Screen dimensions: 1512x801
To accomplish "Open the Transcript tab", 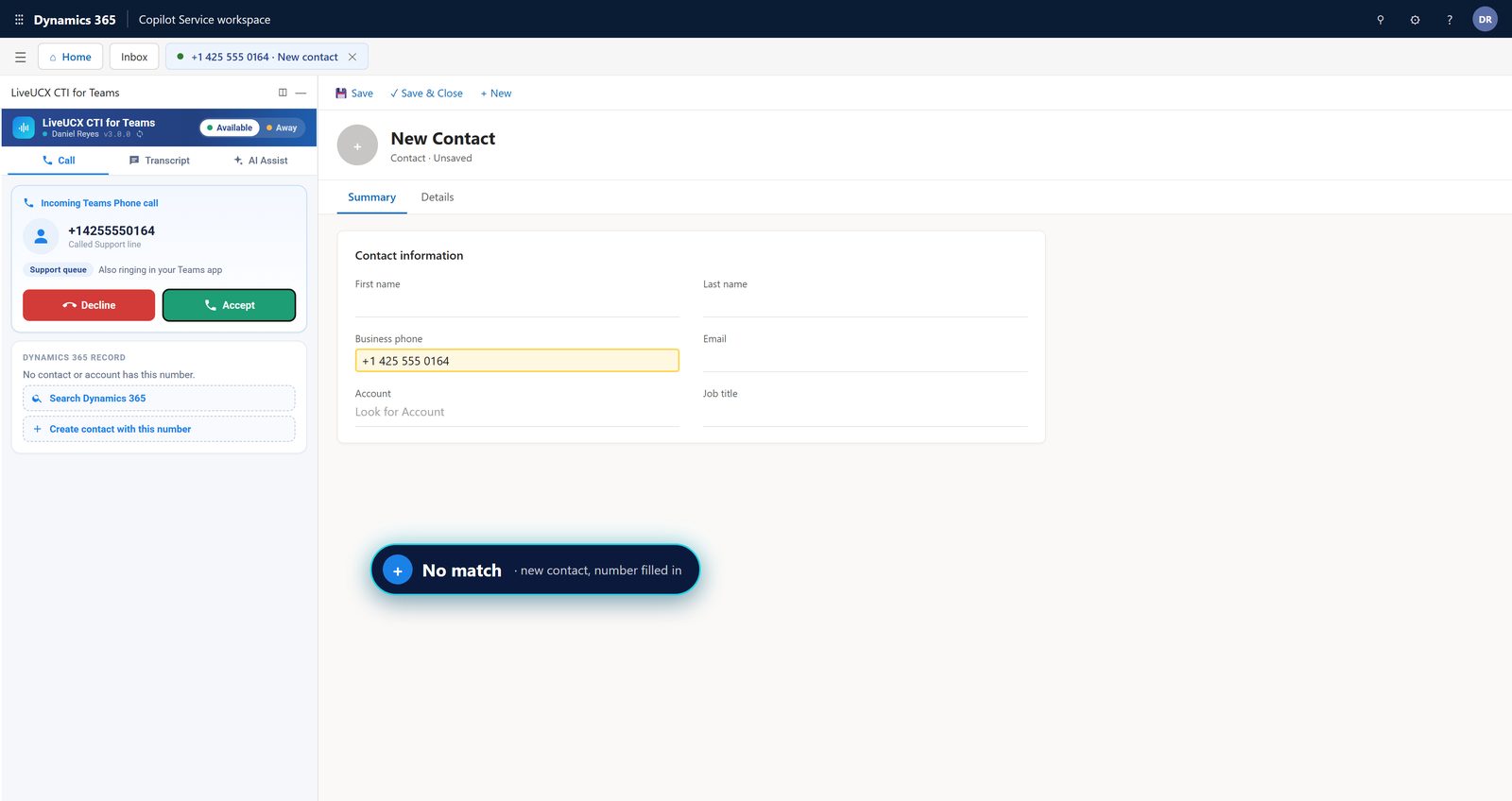I will coord(160,161).
